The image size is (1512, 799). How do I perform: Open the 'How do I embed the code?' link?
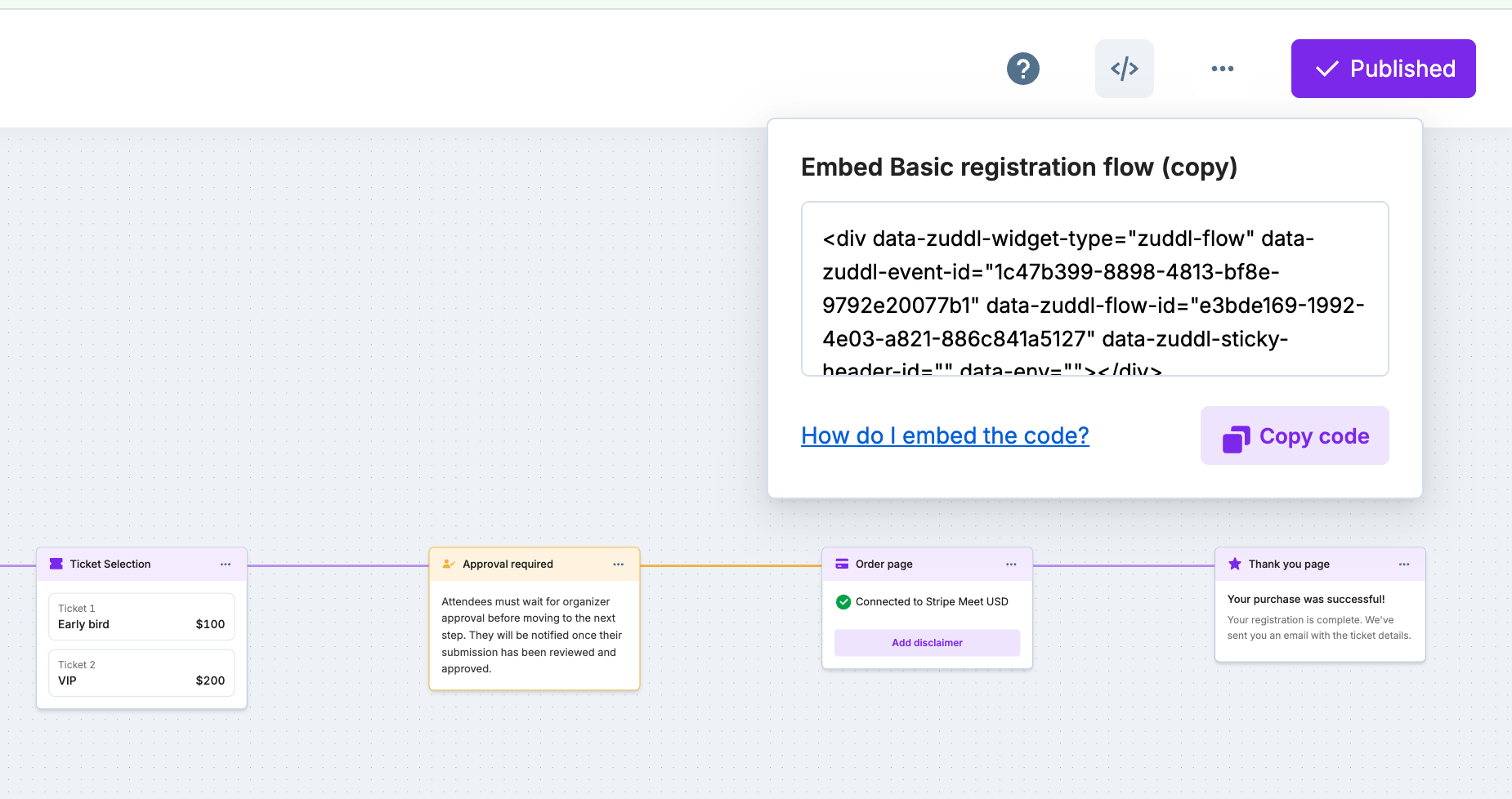click(x=945, y=435)
